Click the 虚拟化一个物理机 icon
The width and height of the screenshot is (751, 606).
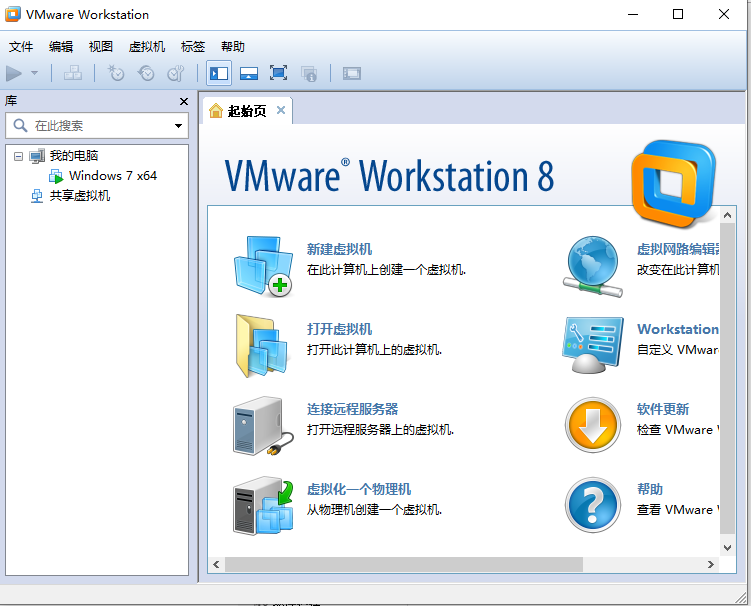pyautogui.click(x=263, y=506)
